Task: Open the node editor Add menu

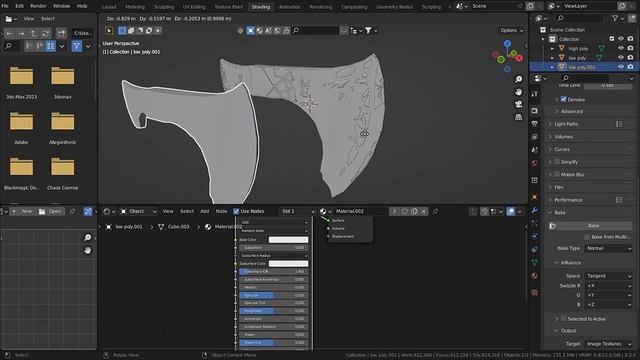Action: (204, 211)
